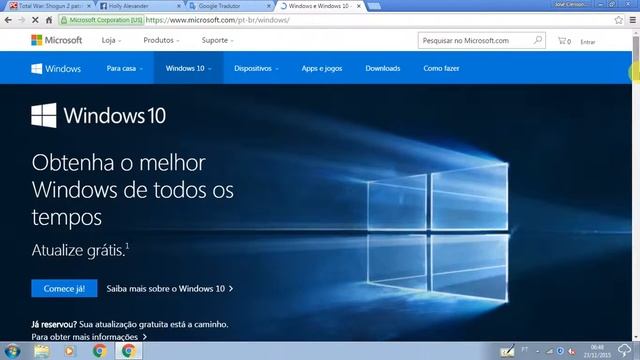The height and width of the screenshot is (360, 640).
Task: Click the browser forward arrow
Action: tap(22, 20)
